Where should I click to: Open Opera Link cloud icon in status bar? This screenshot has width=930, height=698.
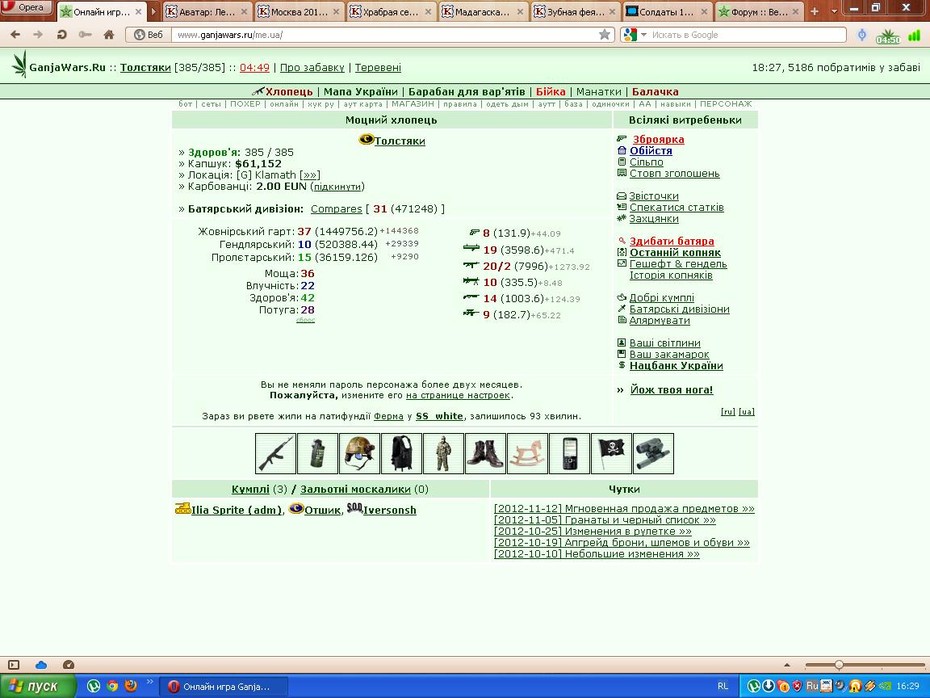[41, 665]
